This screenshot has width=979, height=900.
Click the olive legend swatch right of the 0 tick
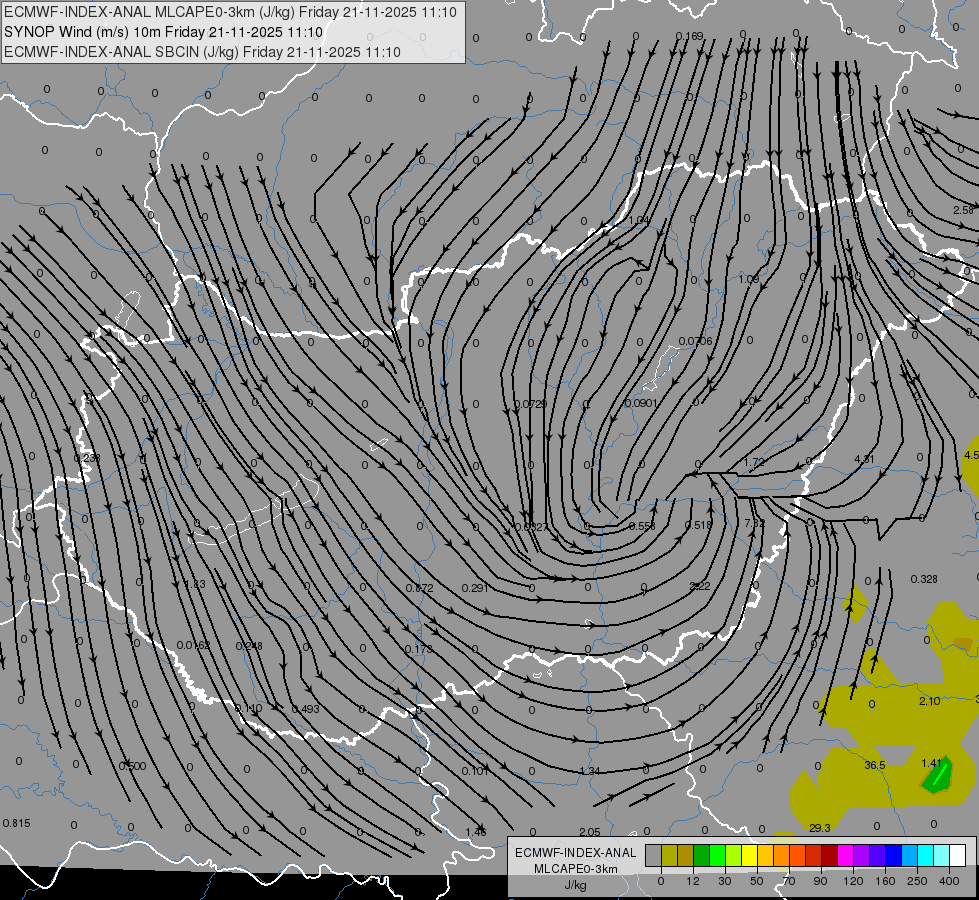coord(669,856)
